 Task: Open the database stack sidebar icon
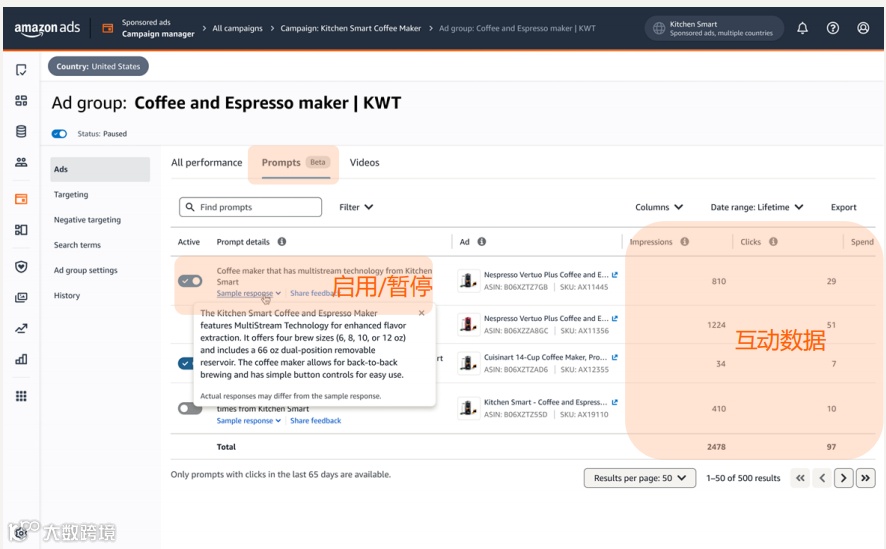[x=21, y=132]
